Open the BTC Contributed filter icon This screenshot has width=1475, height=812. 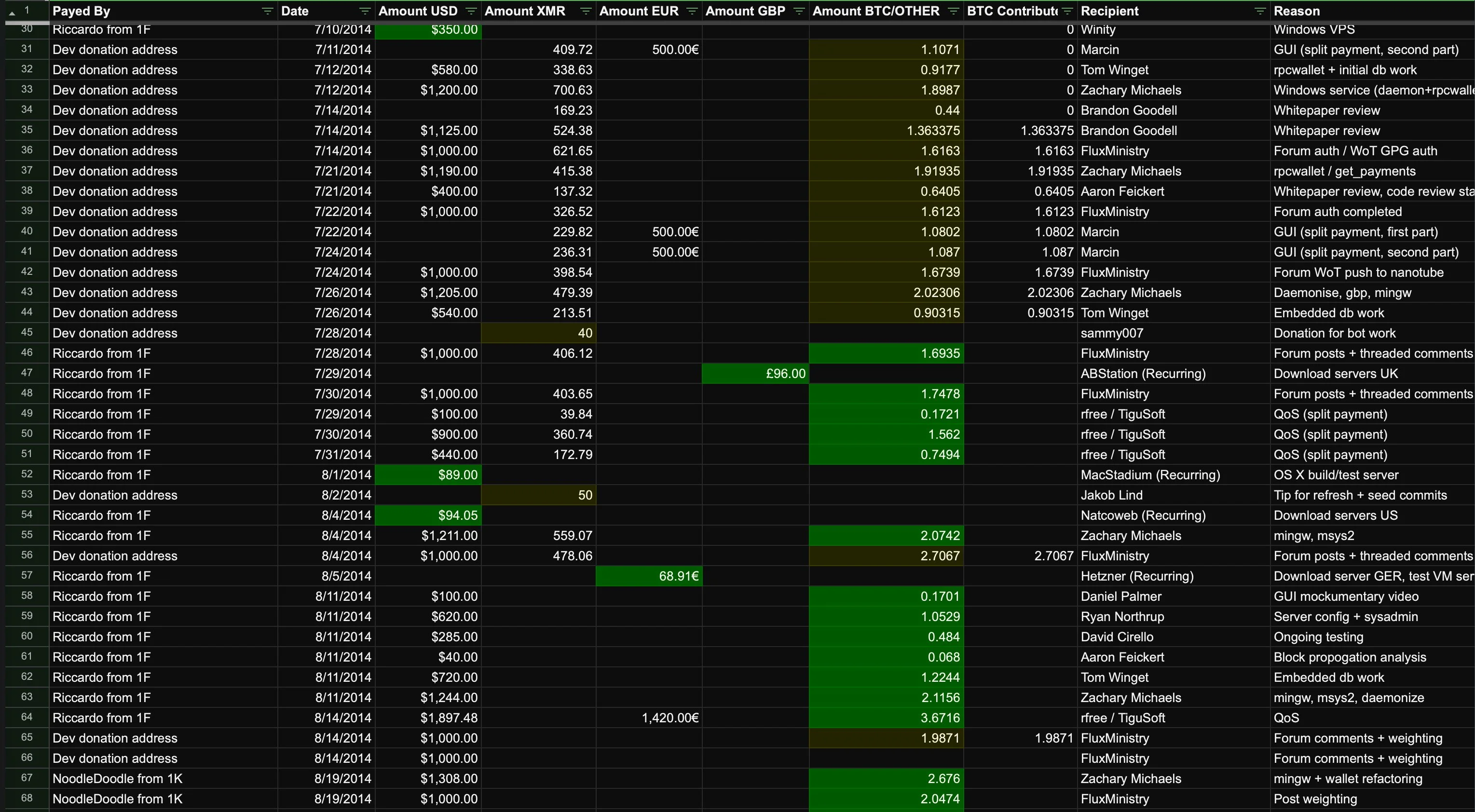[x=1067, y=12]
